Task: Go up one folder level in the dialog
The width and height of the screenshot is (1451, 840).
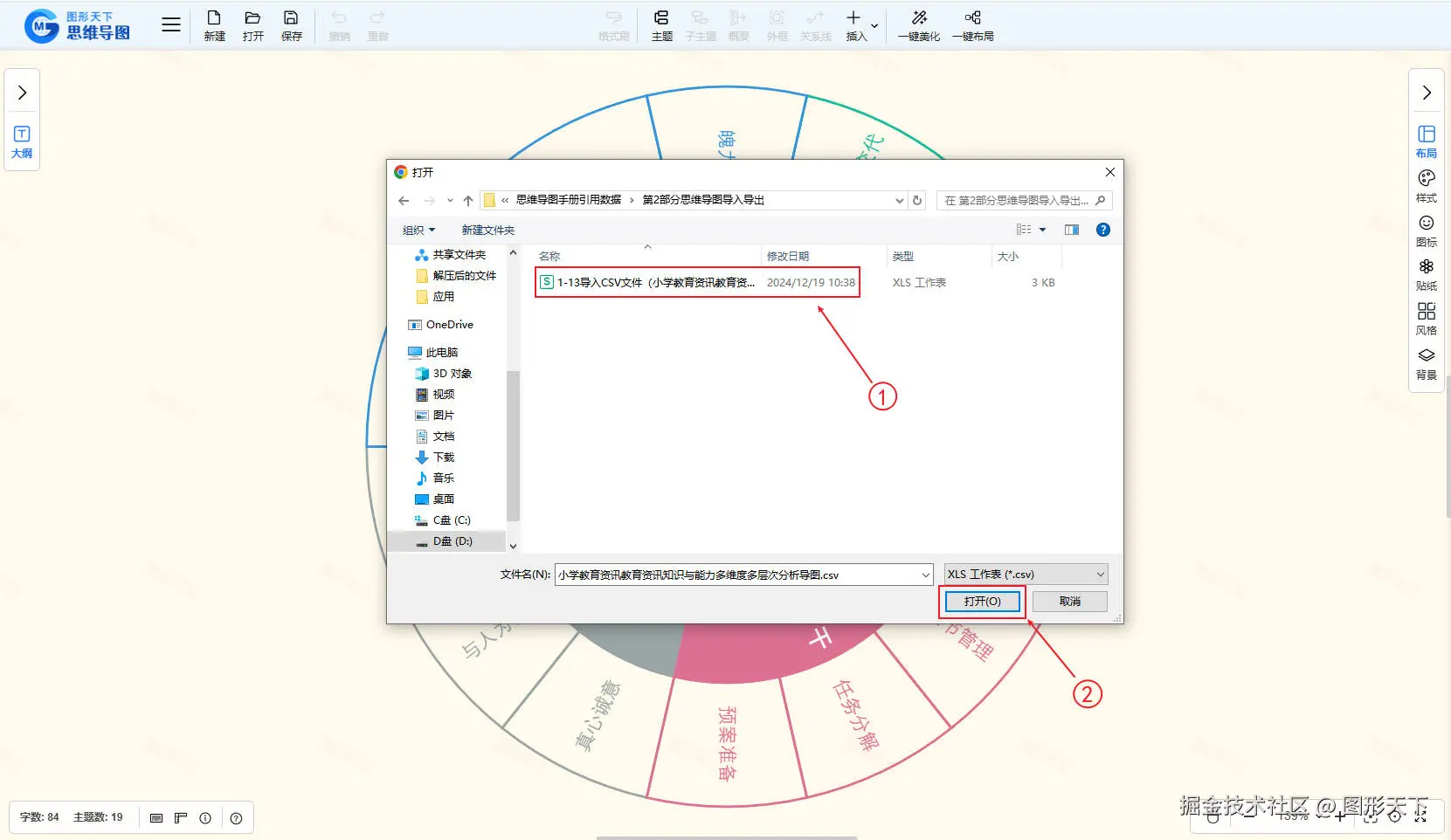Action: click(x=468, y=201)
